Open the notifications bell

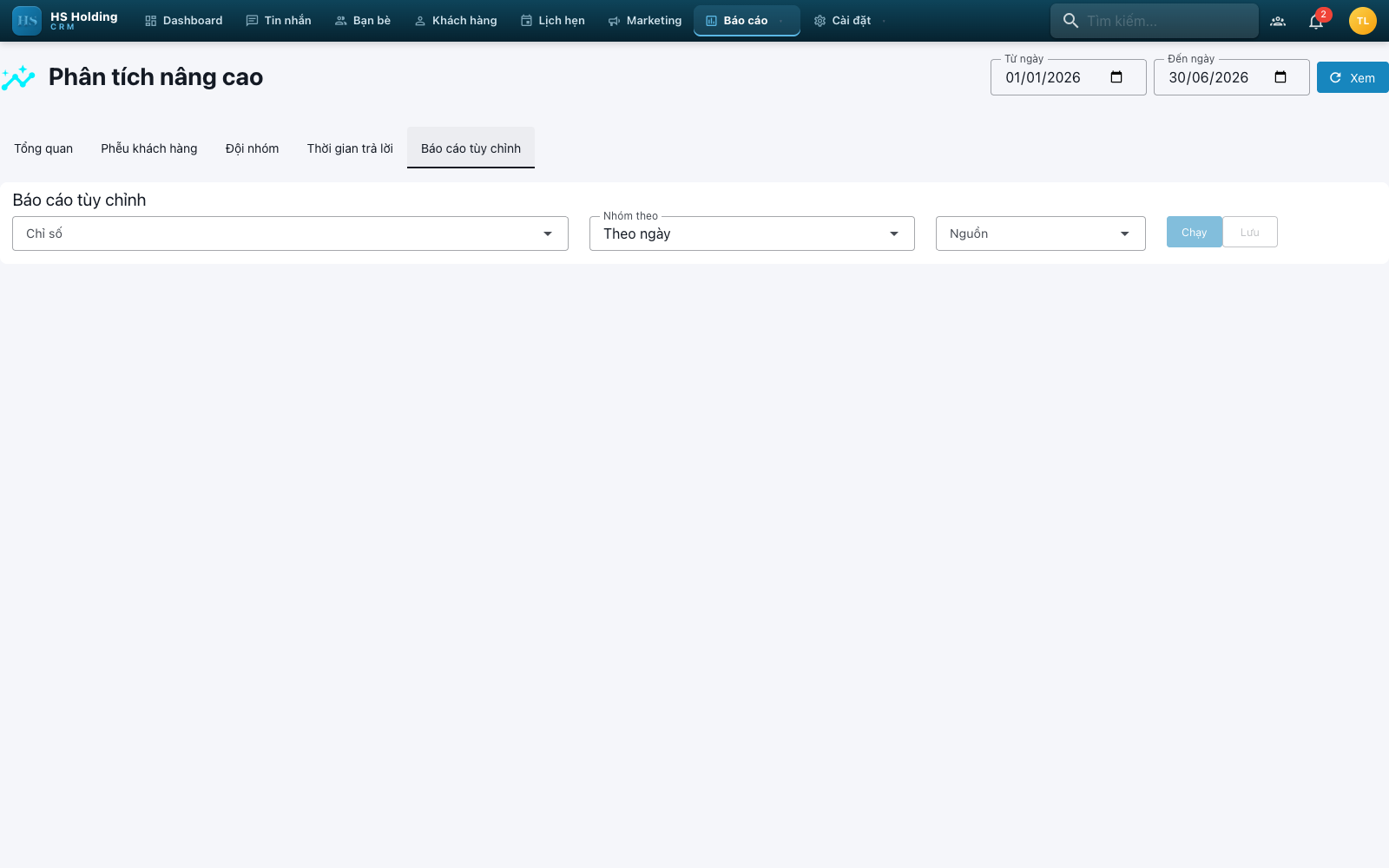pyautogui.click(x=1316, y=21)
